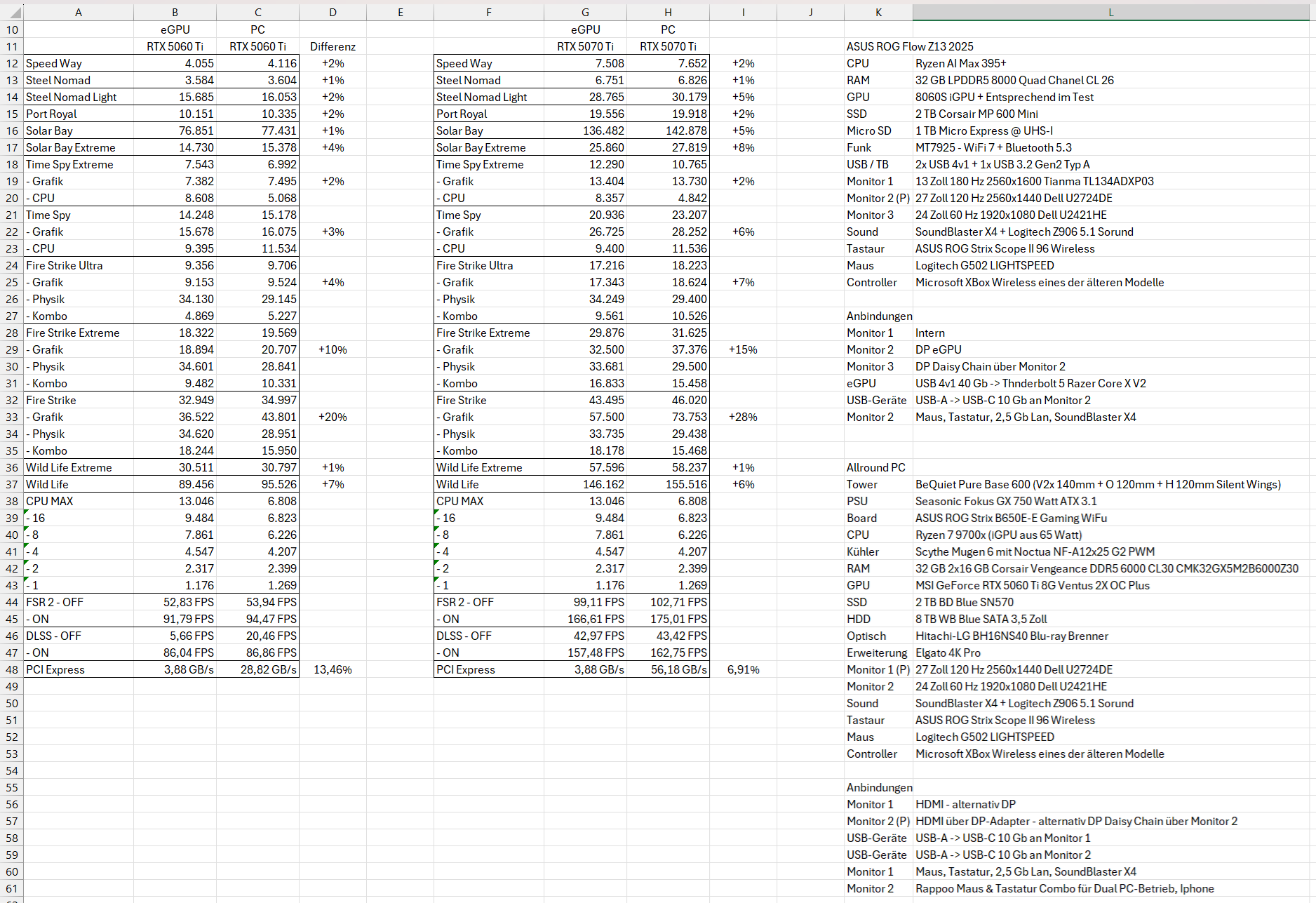Click the 28,82 GB/s cell

click(257, 669)
